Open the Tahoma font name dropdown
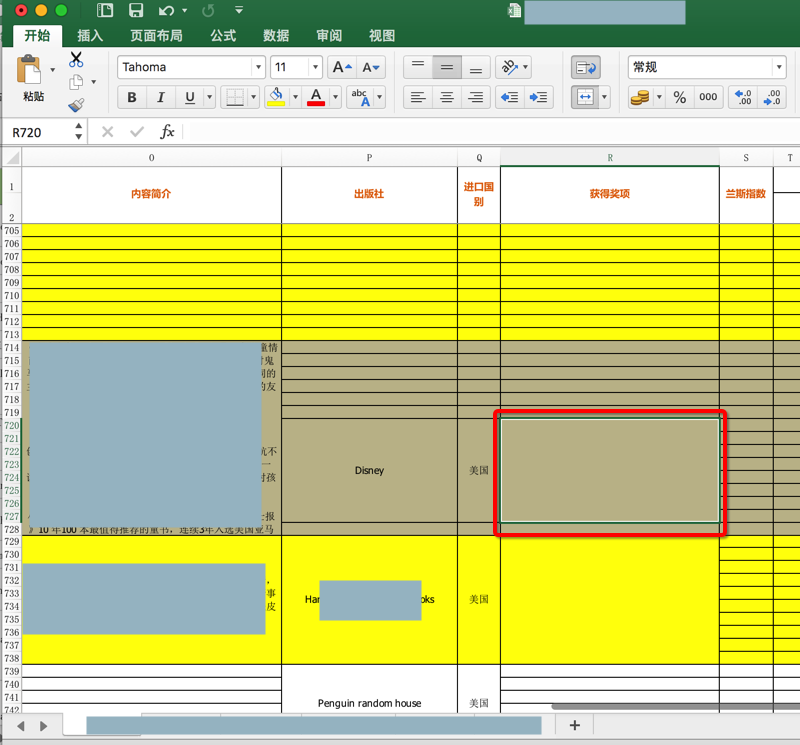 pos(257,68)
